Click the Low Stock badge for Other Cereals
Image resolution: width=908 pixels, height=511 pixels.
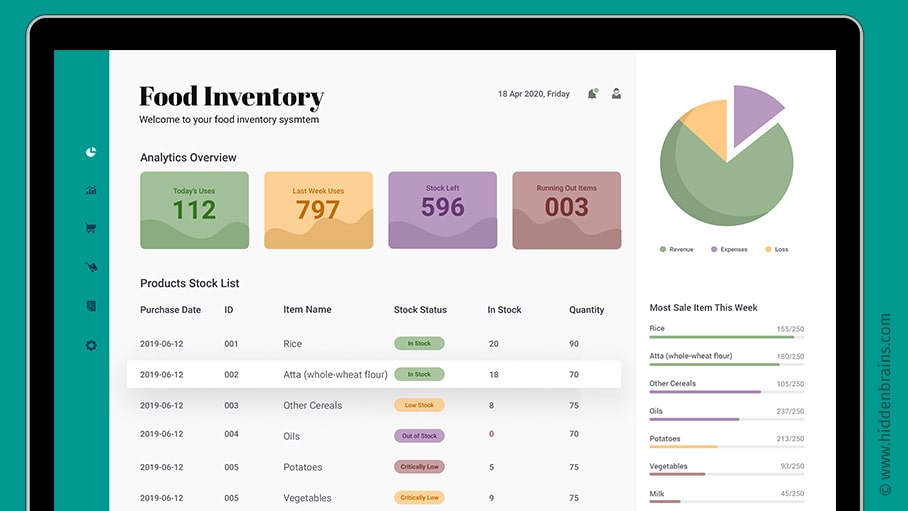[419, 405]
